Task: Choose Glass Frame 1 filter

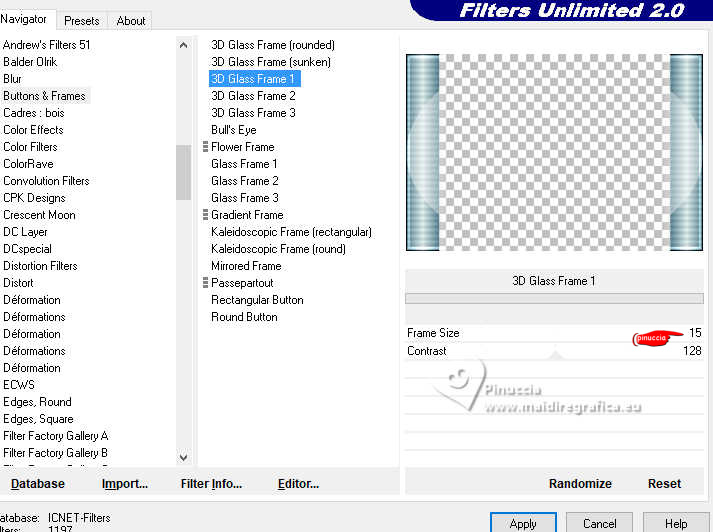Action: (x=244, y=164)
